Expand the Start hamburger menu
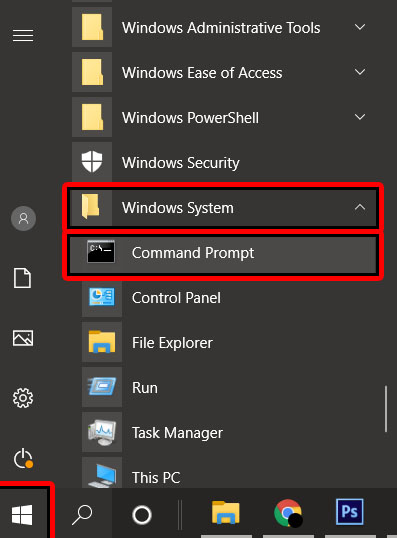Image resolution: width=397 pixels, height=538 pixels. click(x=23, y=35)
